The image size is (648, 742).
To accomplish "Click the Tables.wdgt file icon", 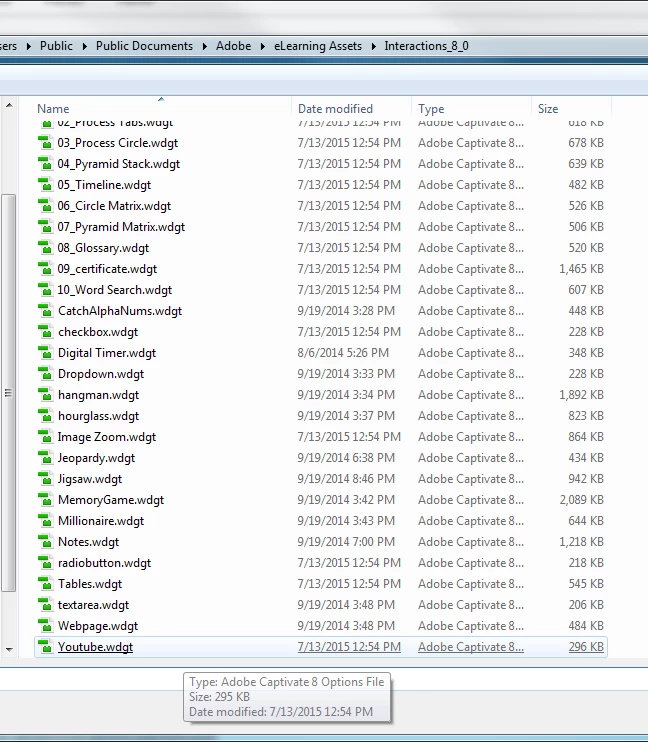I will [45, 584].
